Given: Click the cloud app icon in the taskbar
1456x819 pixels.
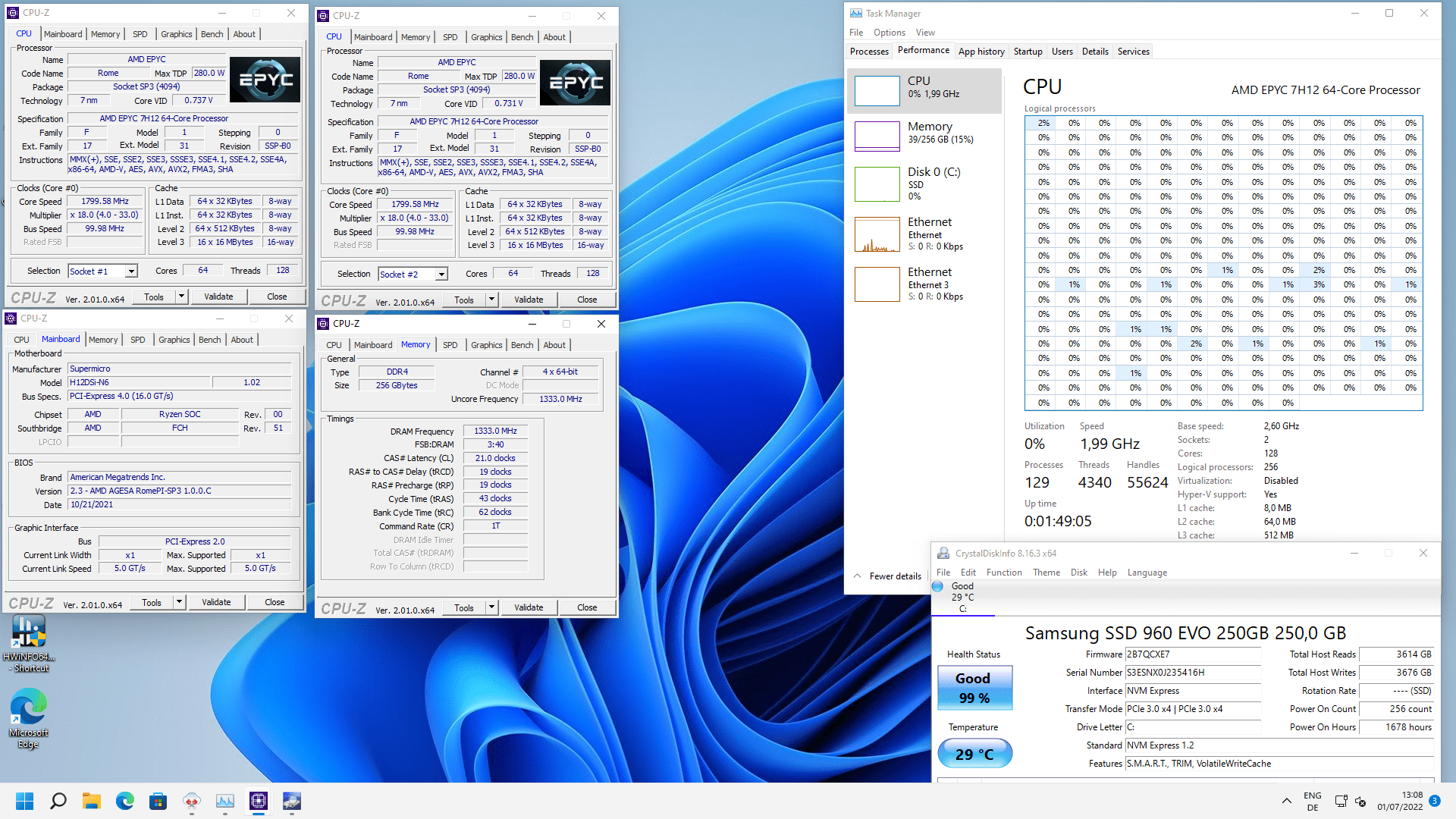Looking at the screenshot, I should pos(192,801).
